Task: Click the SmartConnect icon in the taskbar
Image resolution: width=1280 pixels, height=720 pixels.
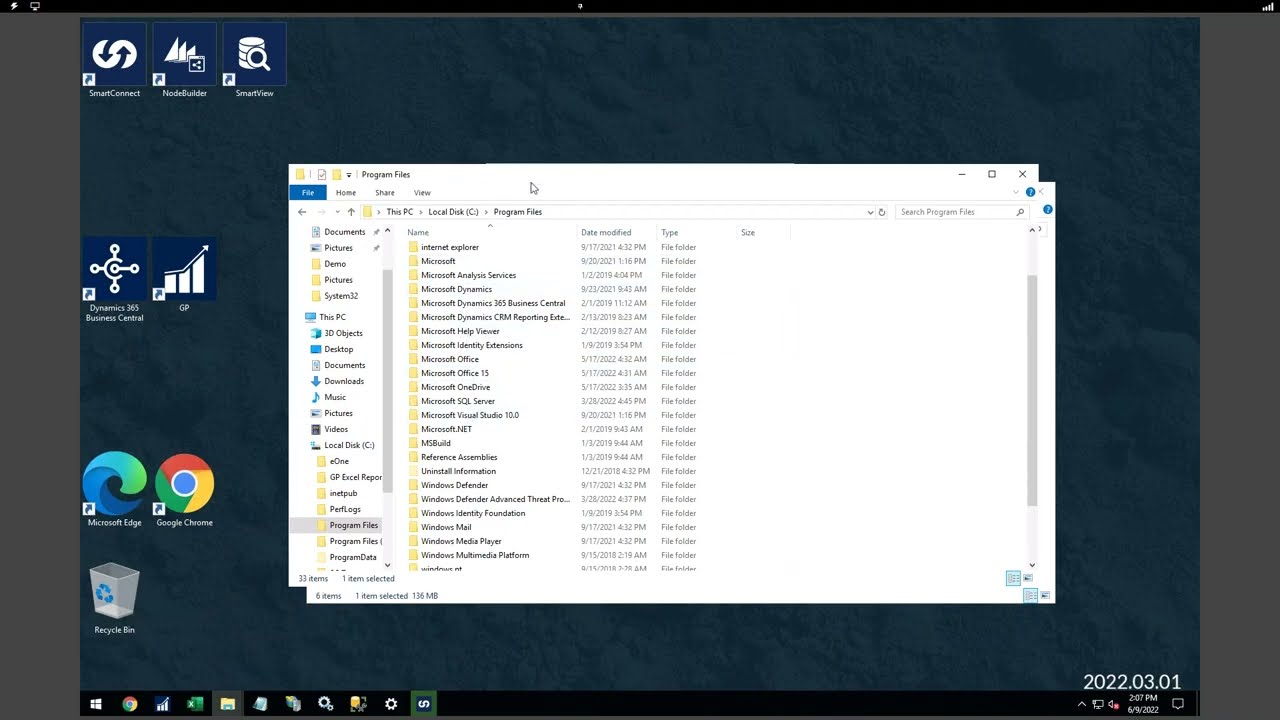Action: tap(424, 704)
